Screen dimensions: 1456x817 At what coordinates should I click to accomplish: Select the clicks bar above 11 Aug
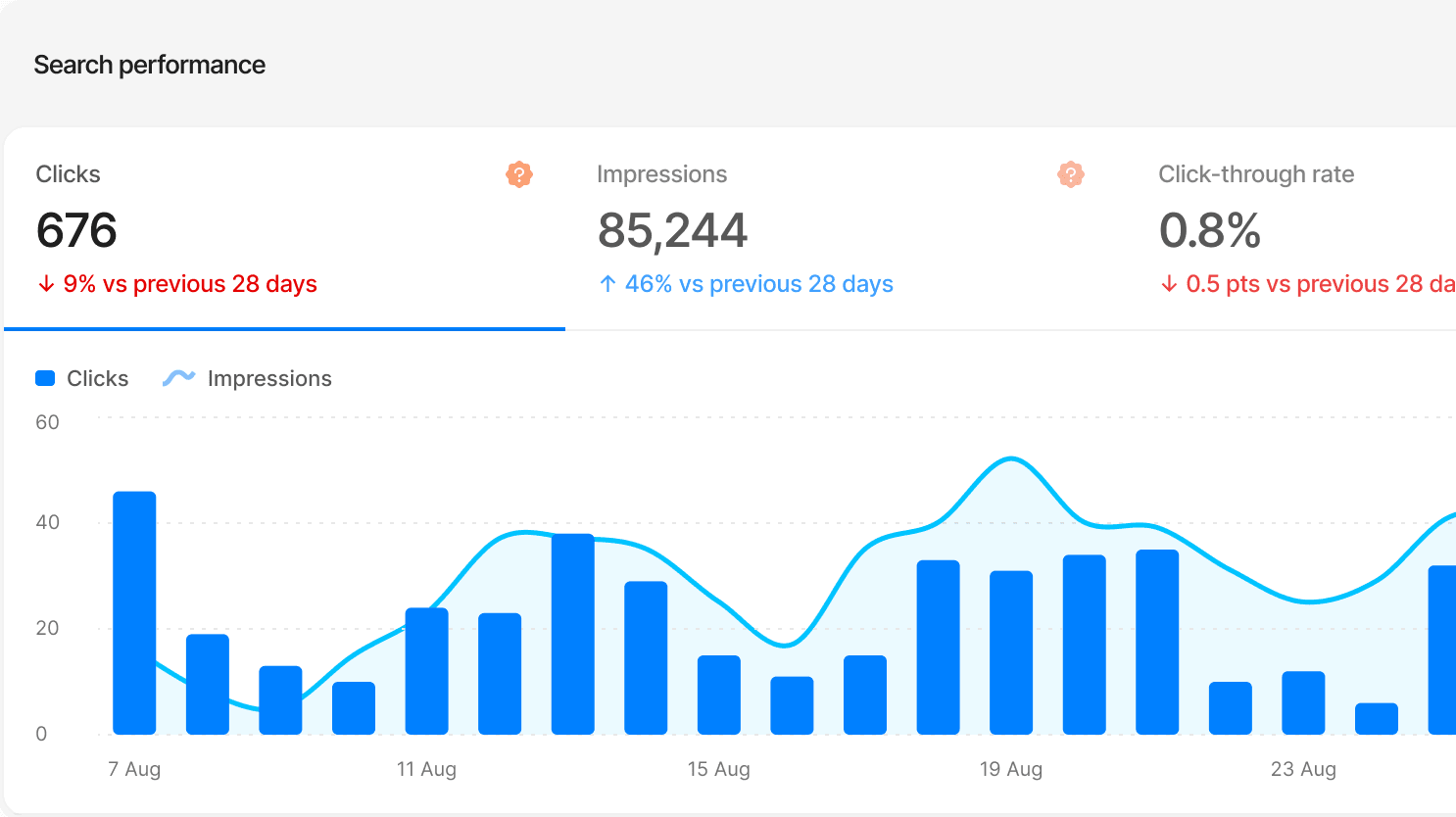[x=427, y=671]
